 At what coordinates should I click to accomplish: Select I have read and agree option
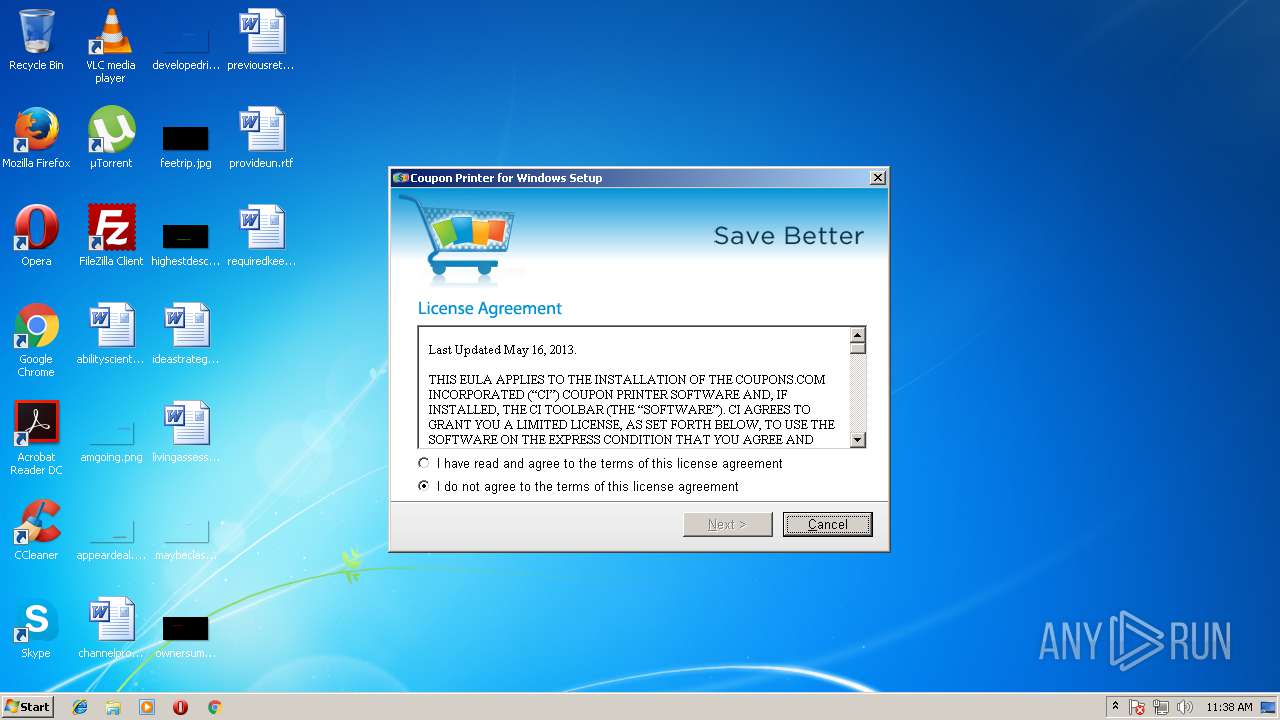point(600,464)
